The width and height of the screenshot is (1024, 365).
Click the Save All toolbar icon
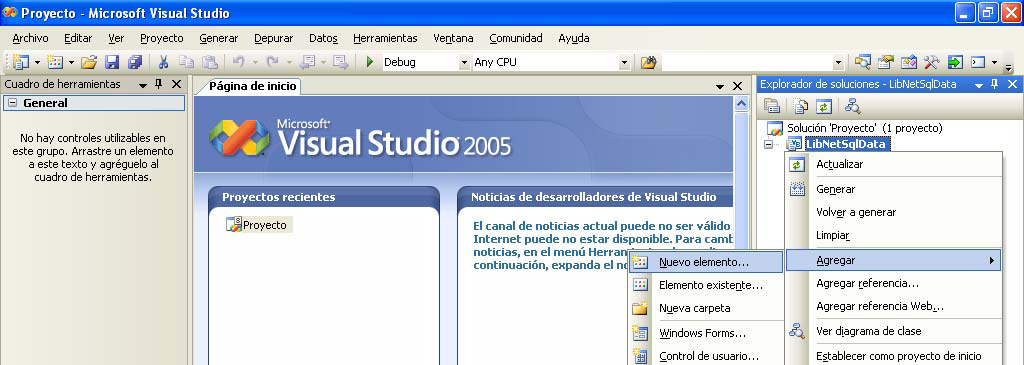tap(135, 62)
